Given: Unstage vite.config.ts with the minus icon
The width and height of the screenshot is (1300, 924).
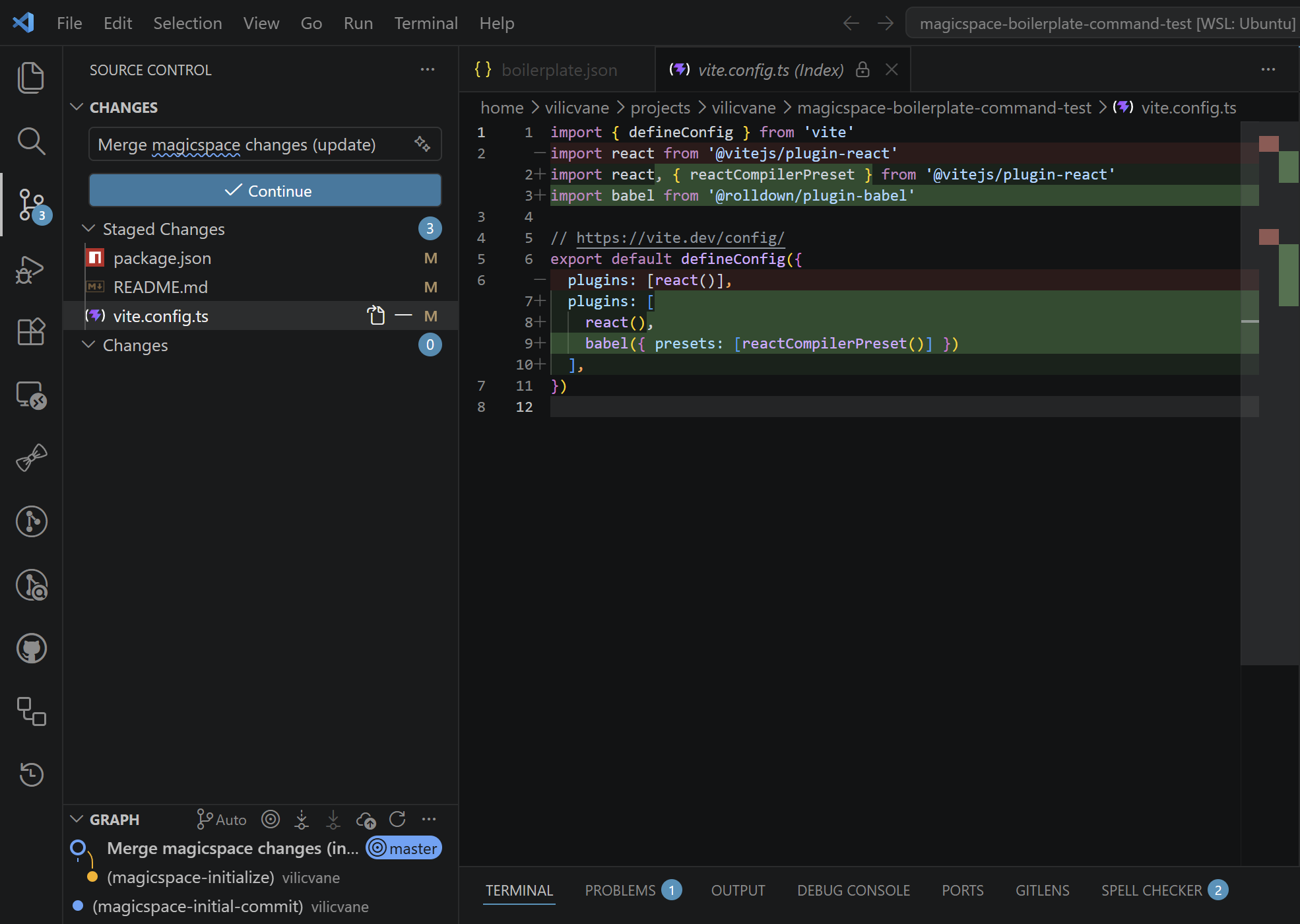Looking at the screenshot, I should (403, 316).
